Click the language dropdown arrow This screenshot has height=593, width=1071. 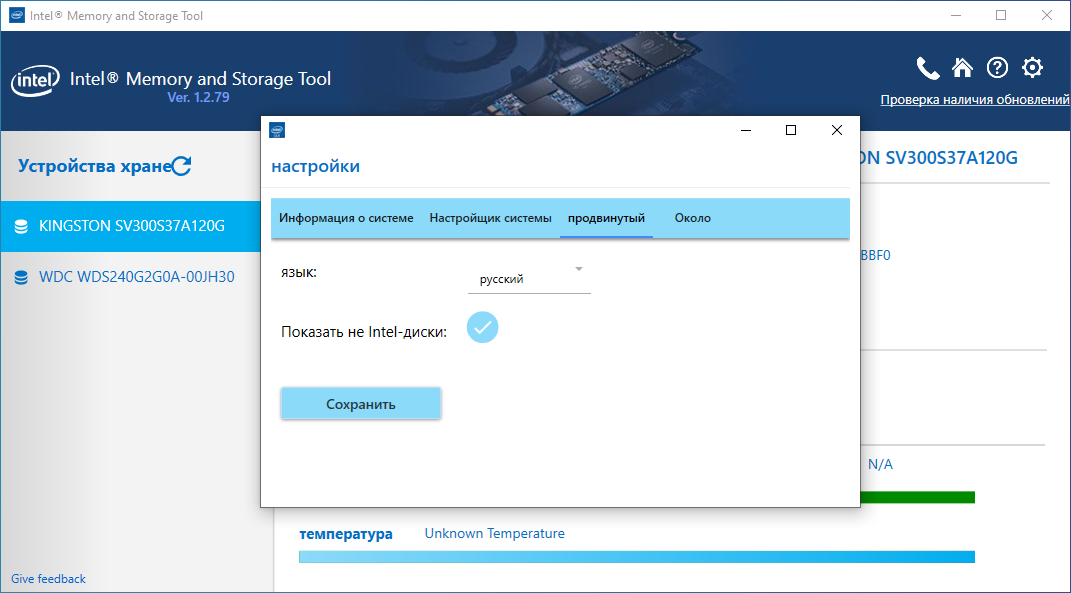579,269
